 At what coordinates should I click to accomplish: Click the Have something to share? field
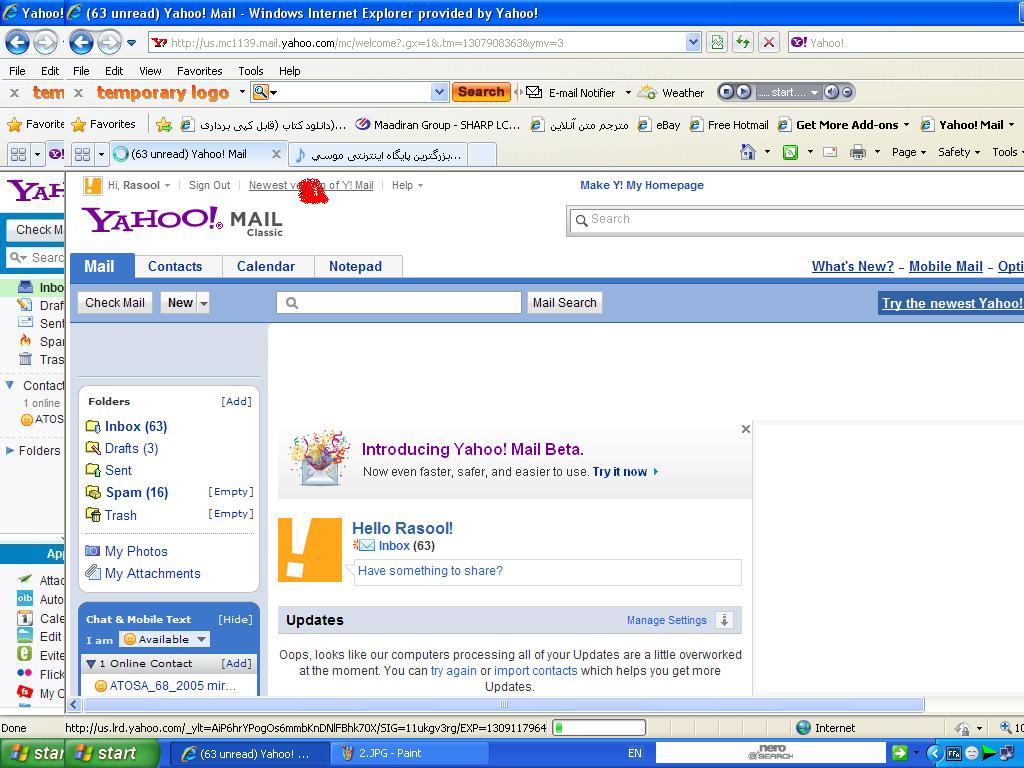(547, 571)
